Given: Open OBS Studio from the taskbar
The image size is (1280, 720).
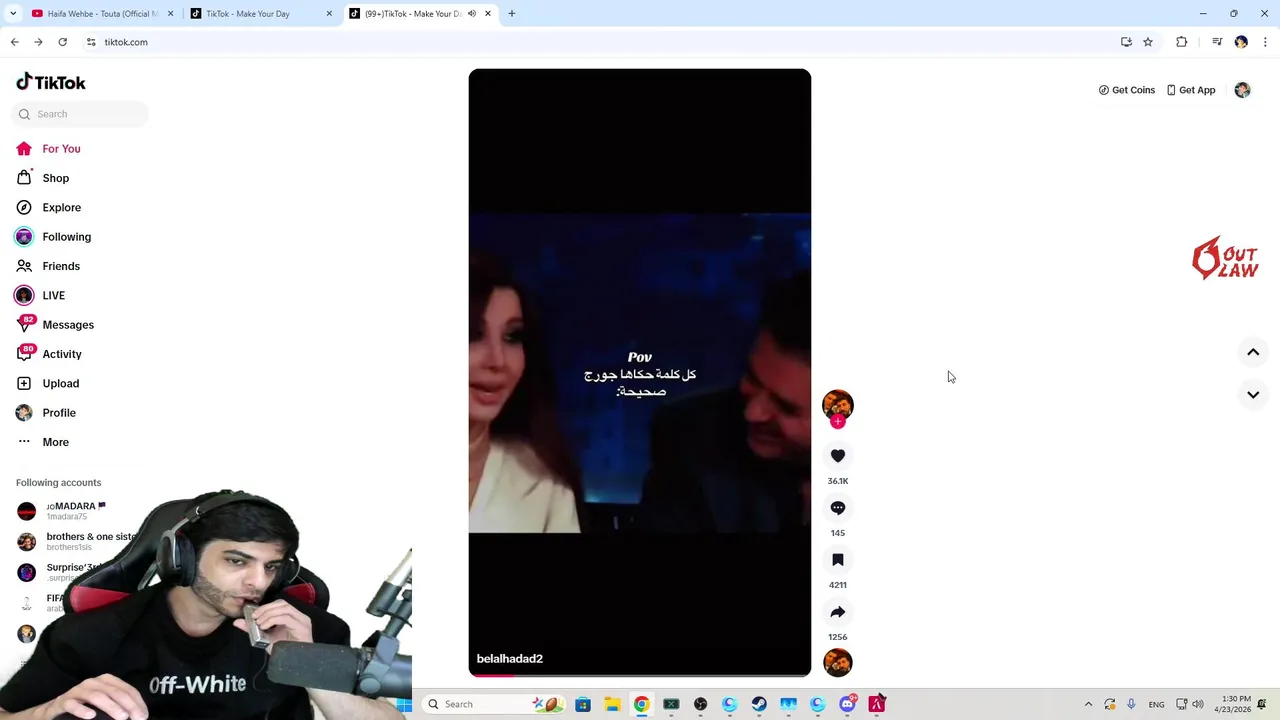Looking at the screenshot, I should (x=700, y=704).
